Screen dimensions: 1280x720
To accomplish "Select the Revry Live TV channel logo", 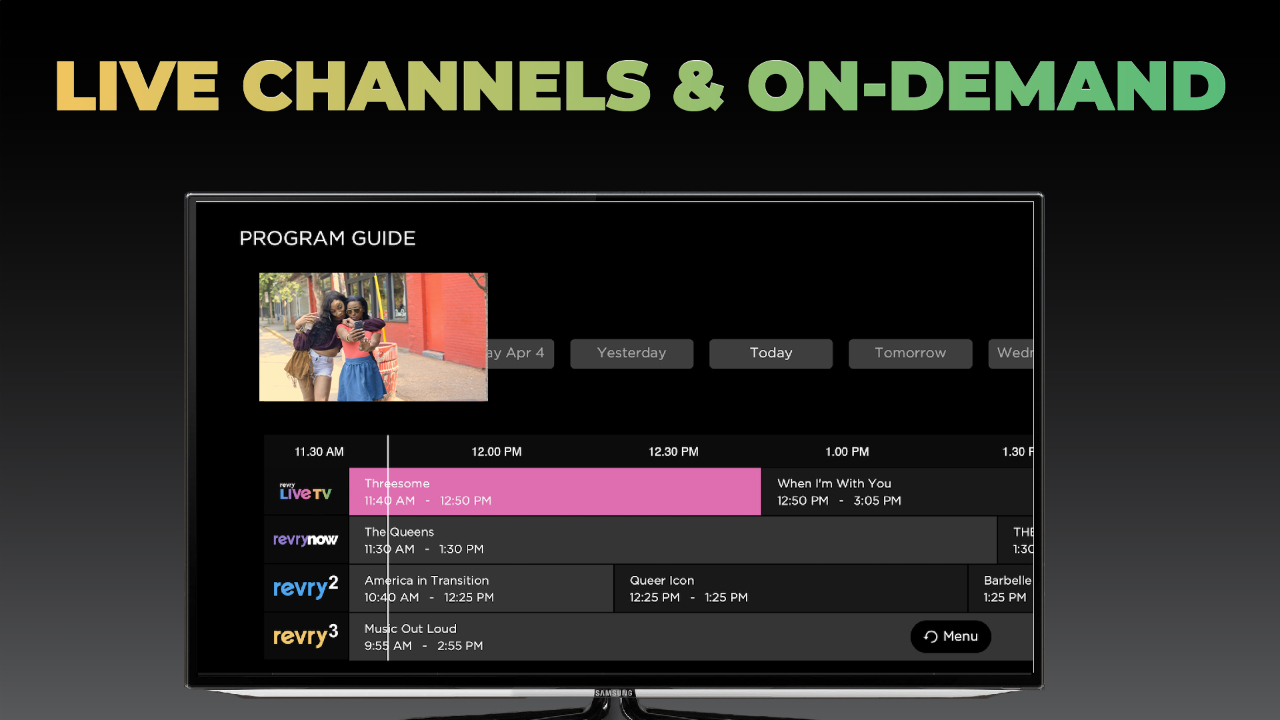I will (x=306, y=490).
